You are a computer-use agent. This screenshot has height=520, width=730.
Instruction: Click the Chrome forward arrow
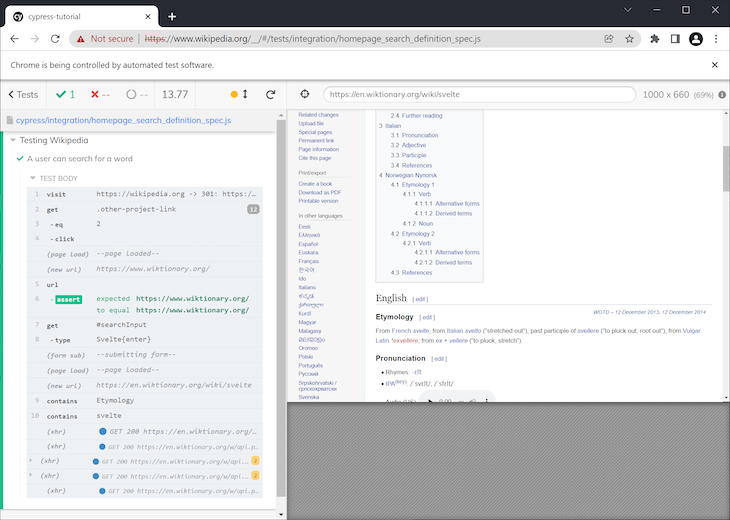[x=35, y=39]
